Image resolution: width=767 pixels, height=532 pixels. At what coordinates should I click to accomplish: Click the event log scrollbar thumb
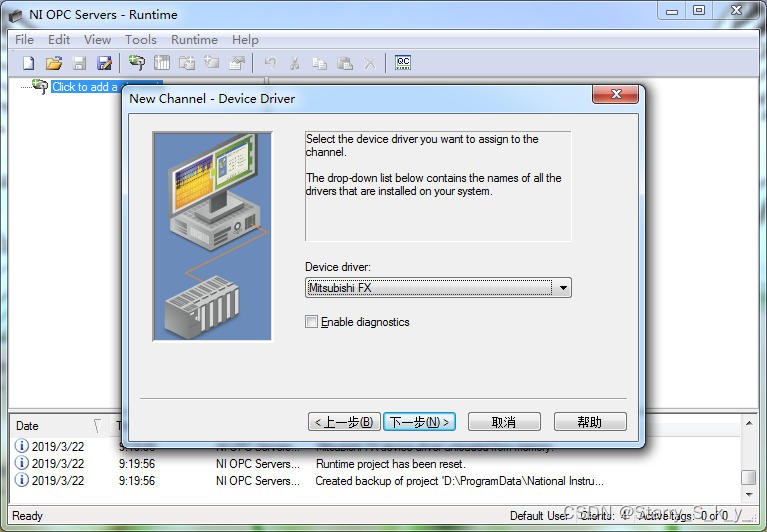[749, 477]
